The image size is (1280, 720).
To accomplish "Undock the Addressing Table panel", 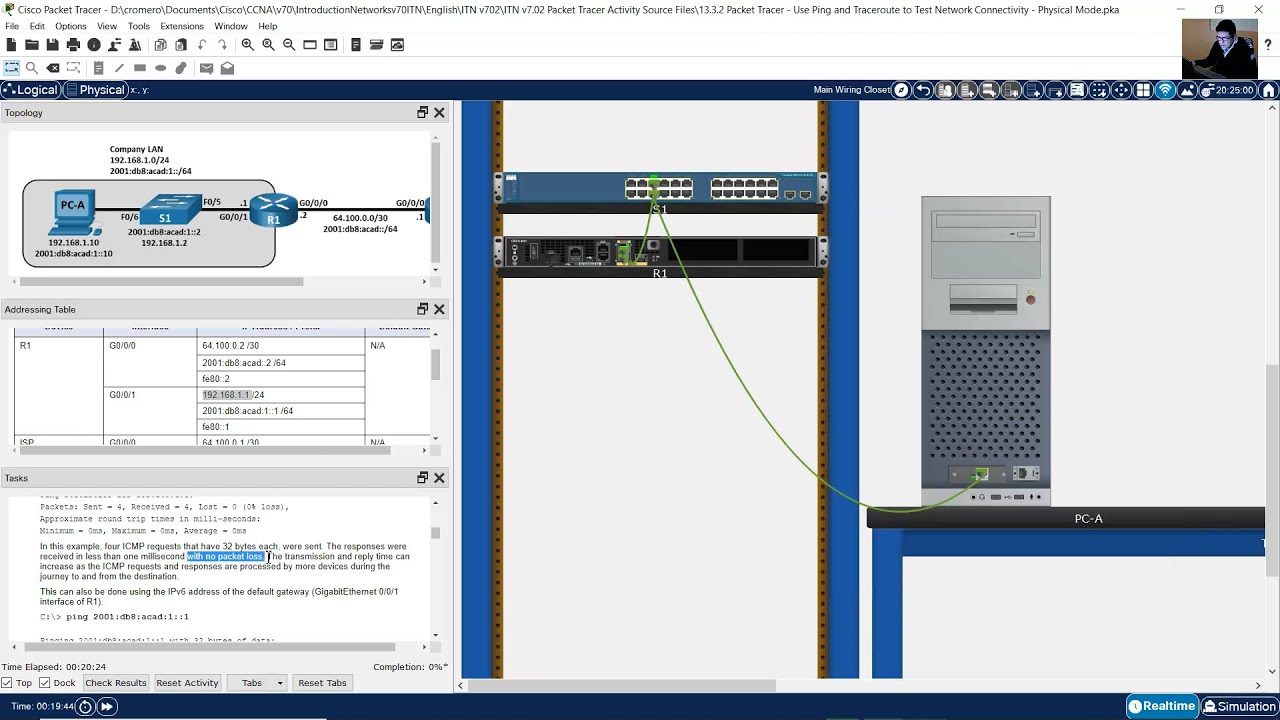I will pyautogui.click(x=422, y=309).
